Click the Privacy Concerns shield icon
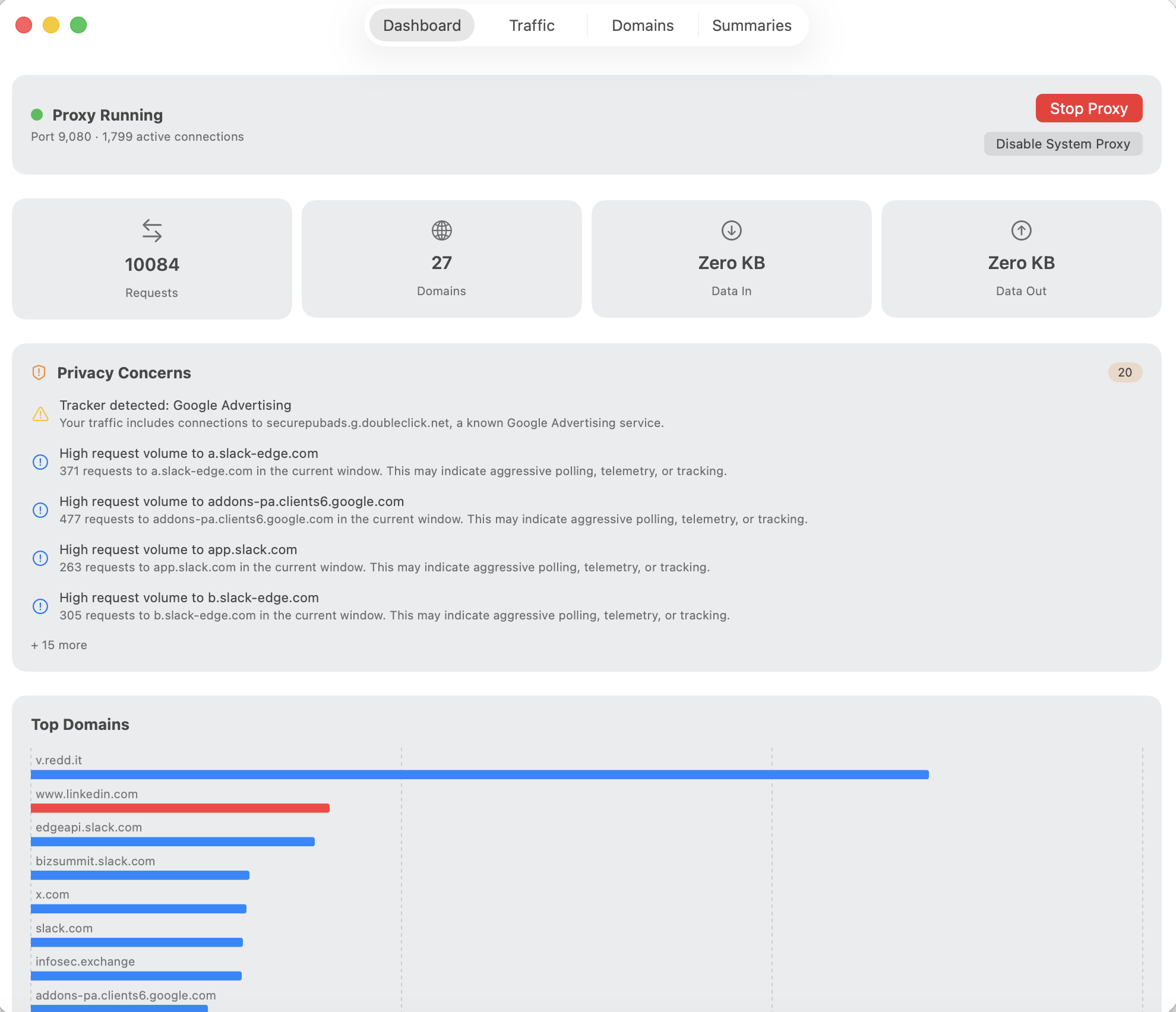 click(39, 372)
